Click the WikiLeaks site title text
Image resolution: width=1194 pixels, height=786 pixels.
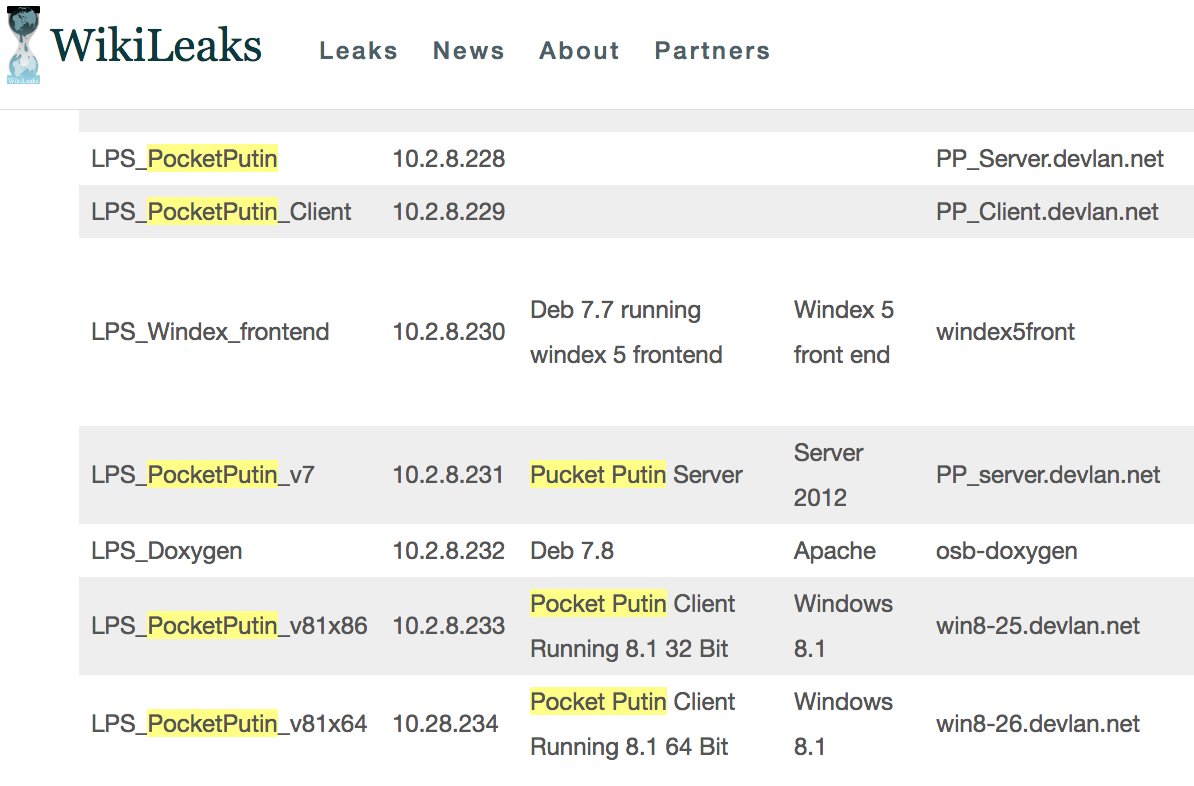point(156,47)
